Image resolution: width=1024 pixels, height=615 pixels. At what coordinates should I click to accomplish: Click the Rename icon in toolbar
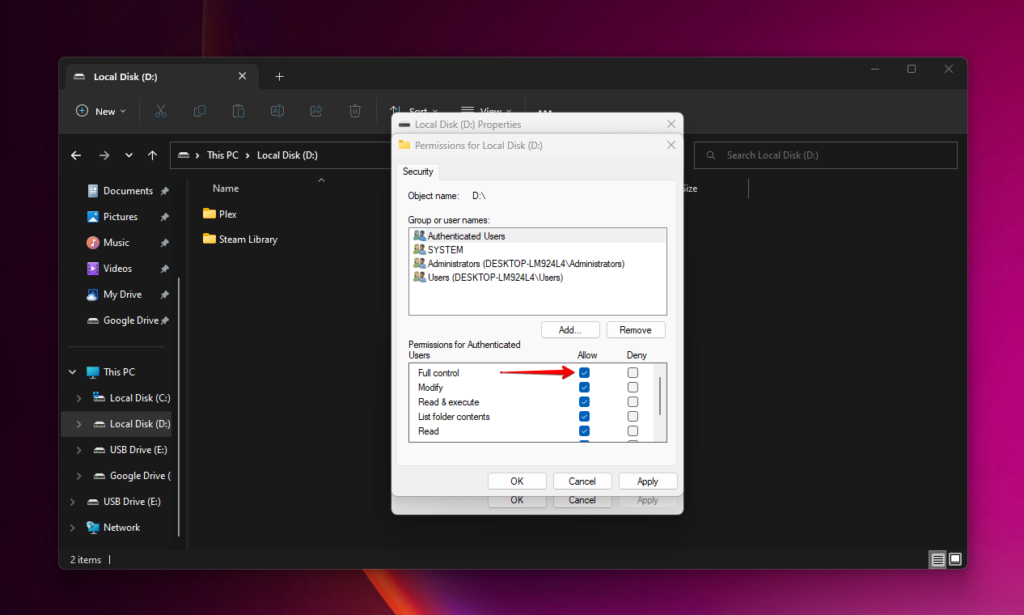(x=277, y=111)
